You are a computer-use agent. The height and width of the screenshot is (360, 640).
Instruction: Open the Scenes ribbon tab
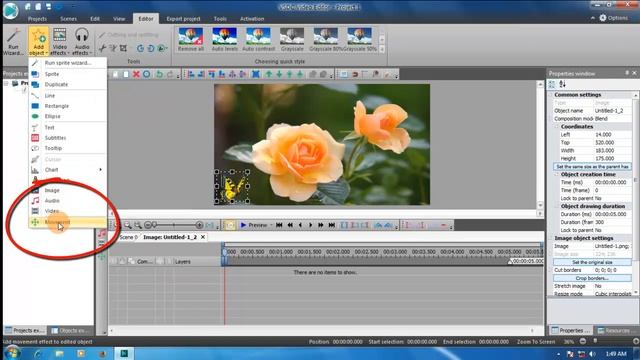(68, 19)
